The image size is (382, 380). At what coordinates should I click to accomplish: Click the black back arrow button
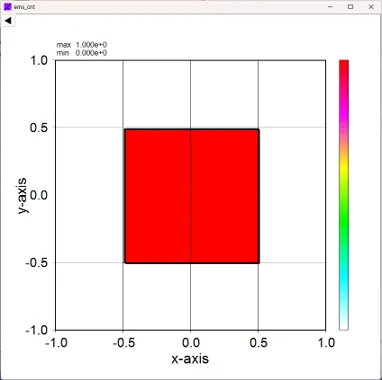click(8, 21)
